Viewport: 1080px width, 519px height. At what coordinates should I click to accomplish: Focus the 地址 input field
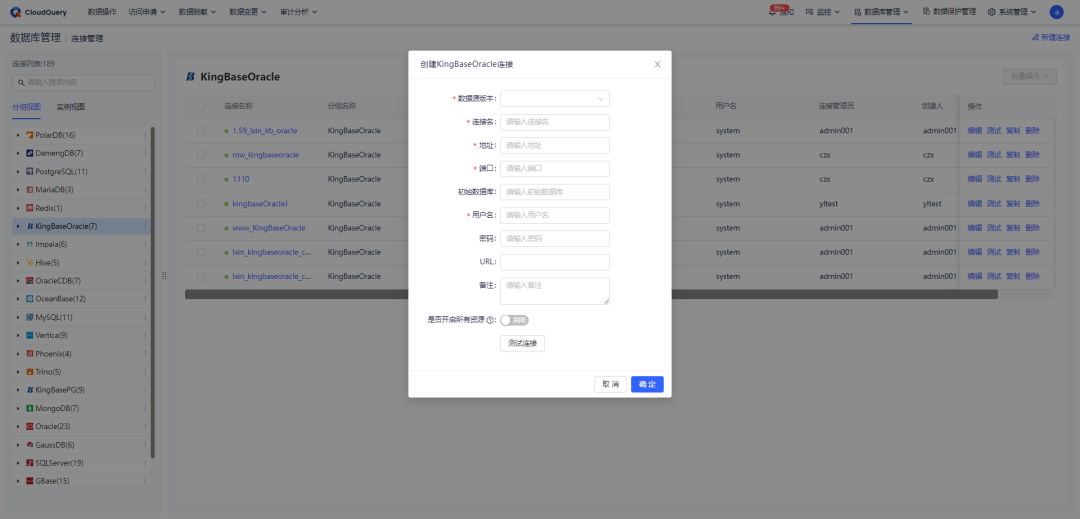pos(554,145)
